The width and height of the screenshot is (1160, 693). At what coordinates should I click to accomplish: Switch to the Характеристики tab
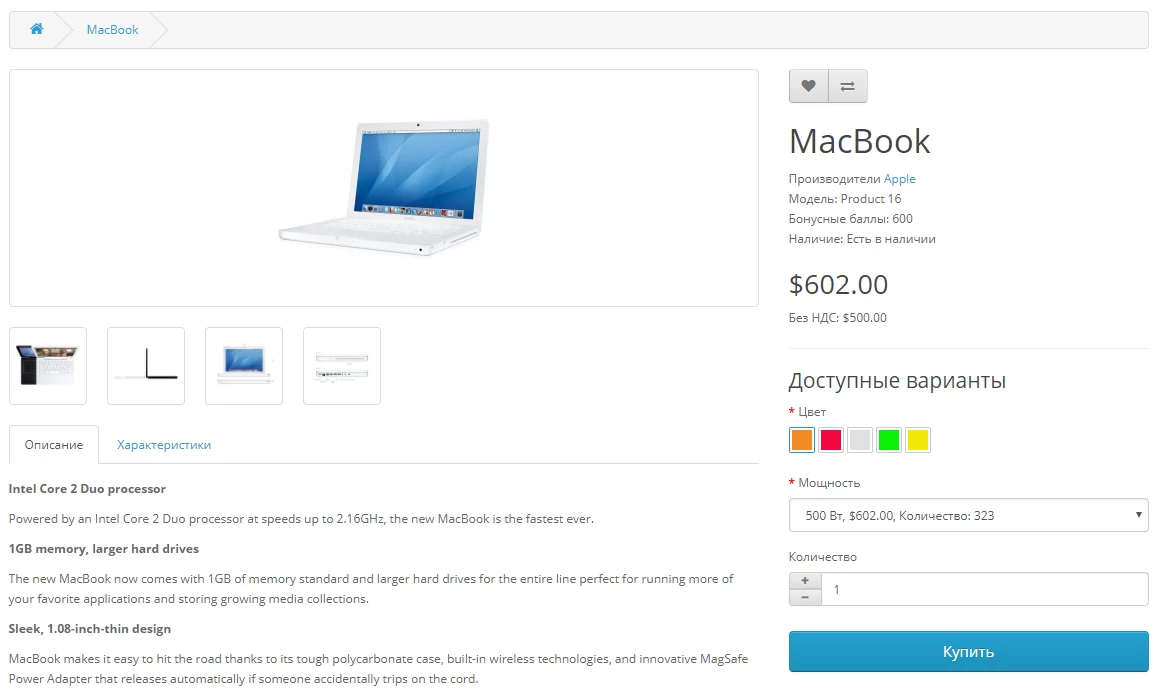coord(163,444)
